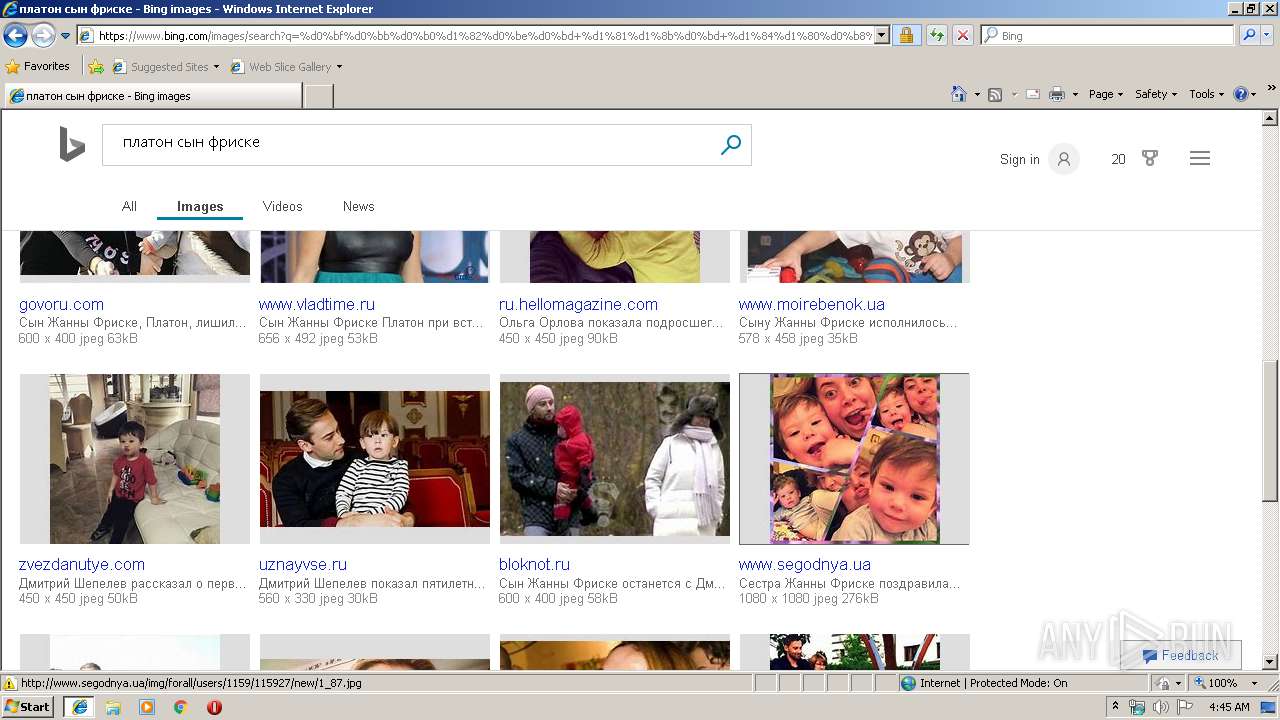Click the Internet Explorer taskbar icon

click(79, 706)
